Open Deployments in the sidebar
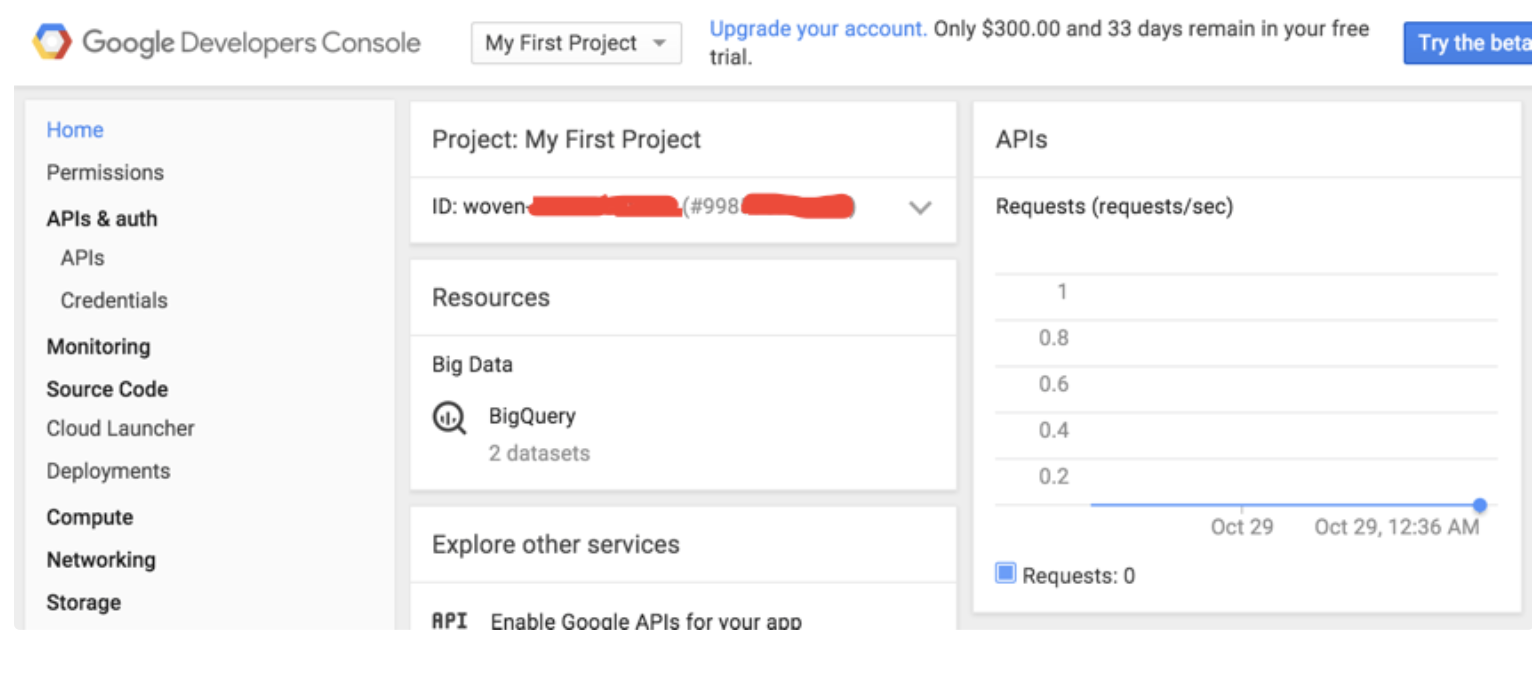The width and height of the screenshot is (1538, 690). click(108, 471)
